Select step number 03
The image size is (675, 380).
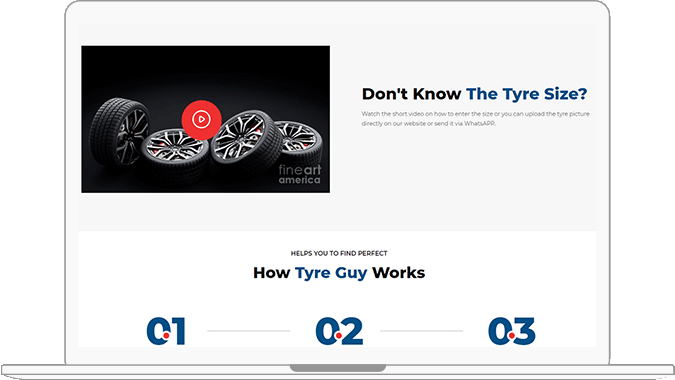pyautogui.click(x=512, y=331)
